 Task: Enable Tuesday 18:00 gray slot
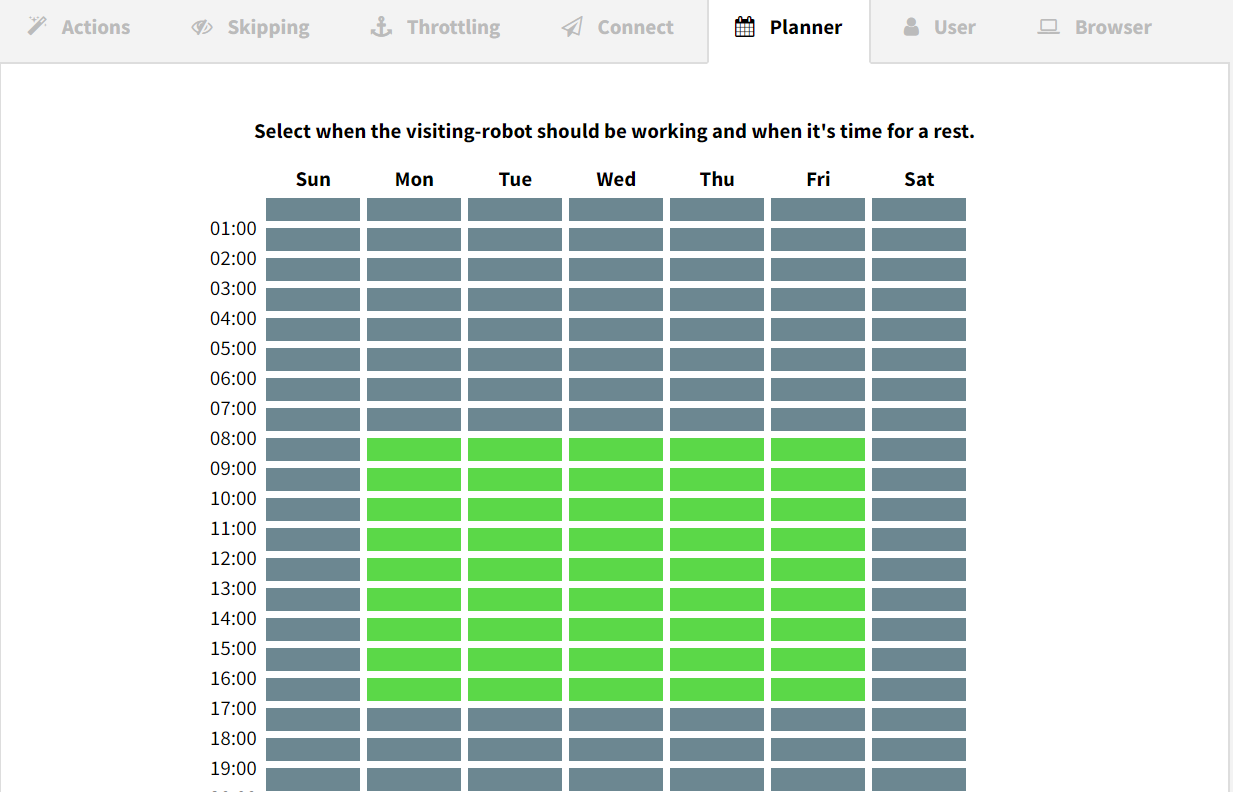515,749
